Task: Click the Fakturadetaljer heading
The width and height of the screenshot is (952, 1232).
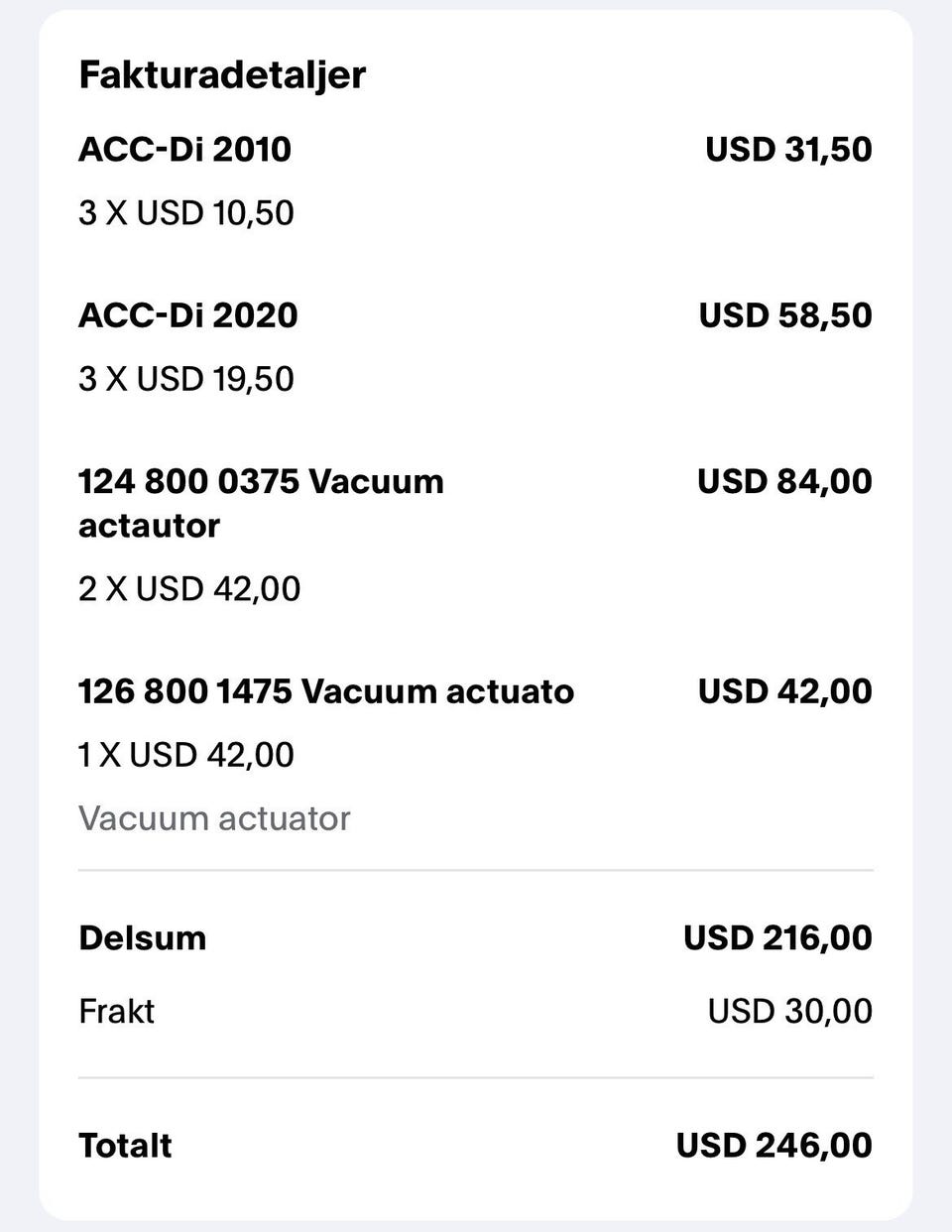Action: coord(222,75)
